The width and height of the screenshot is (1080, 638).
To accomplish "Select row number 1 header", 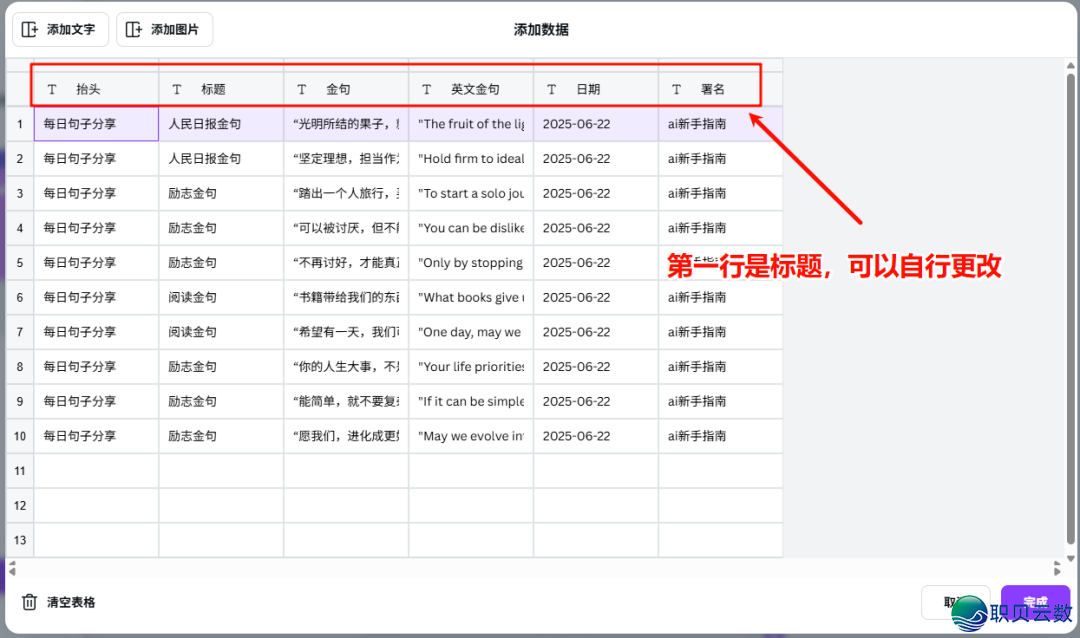I will click(19, 124).
